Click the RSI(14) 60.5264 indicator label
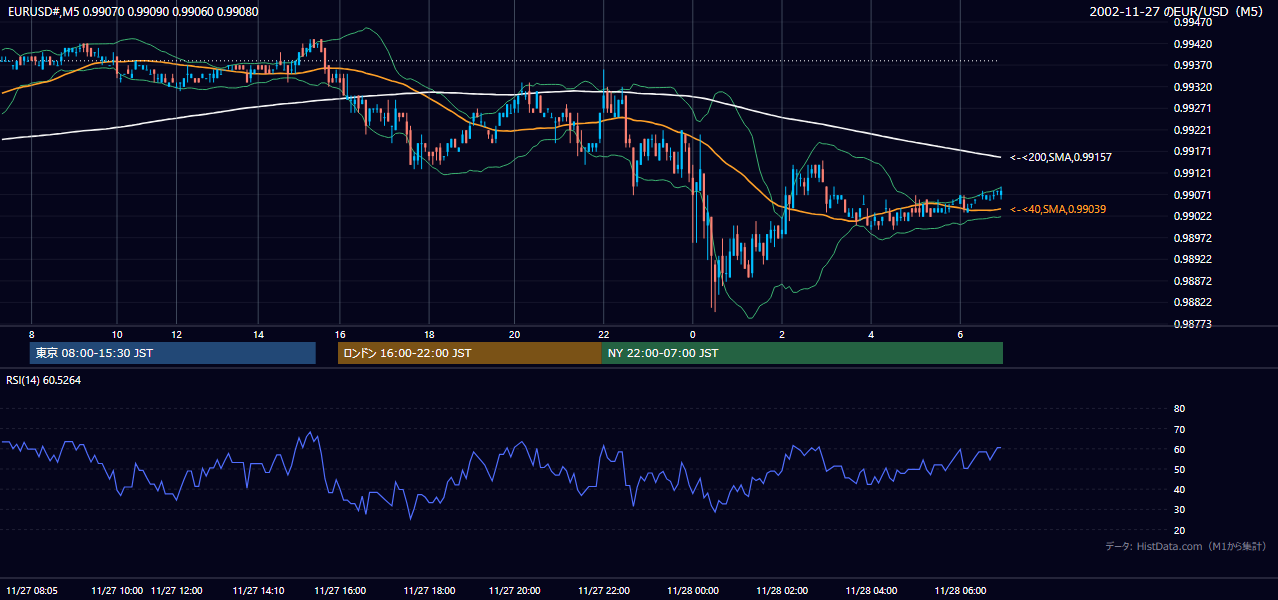1278x600 pixels. tap(44, 380)
